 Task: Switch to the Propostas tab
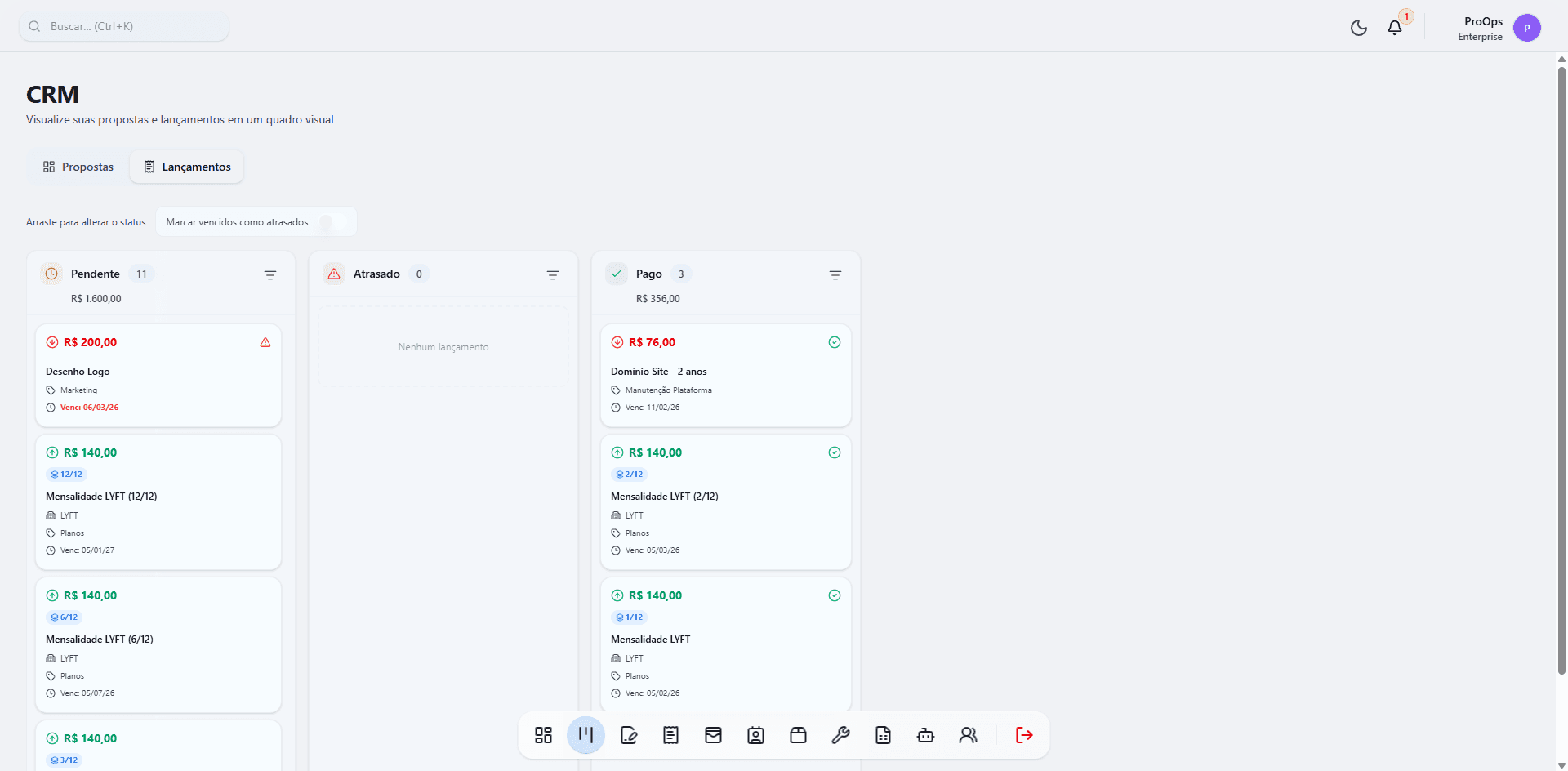[78, 167]
